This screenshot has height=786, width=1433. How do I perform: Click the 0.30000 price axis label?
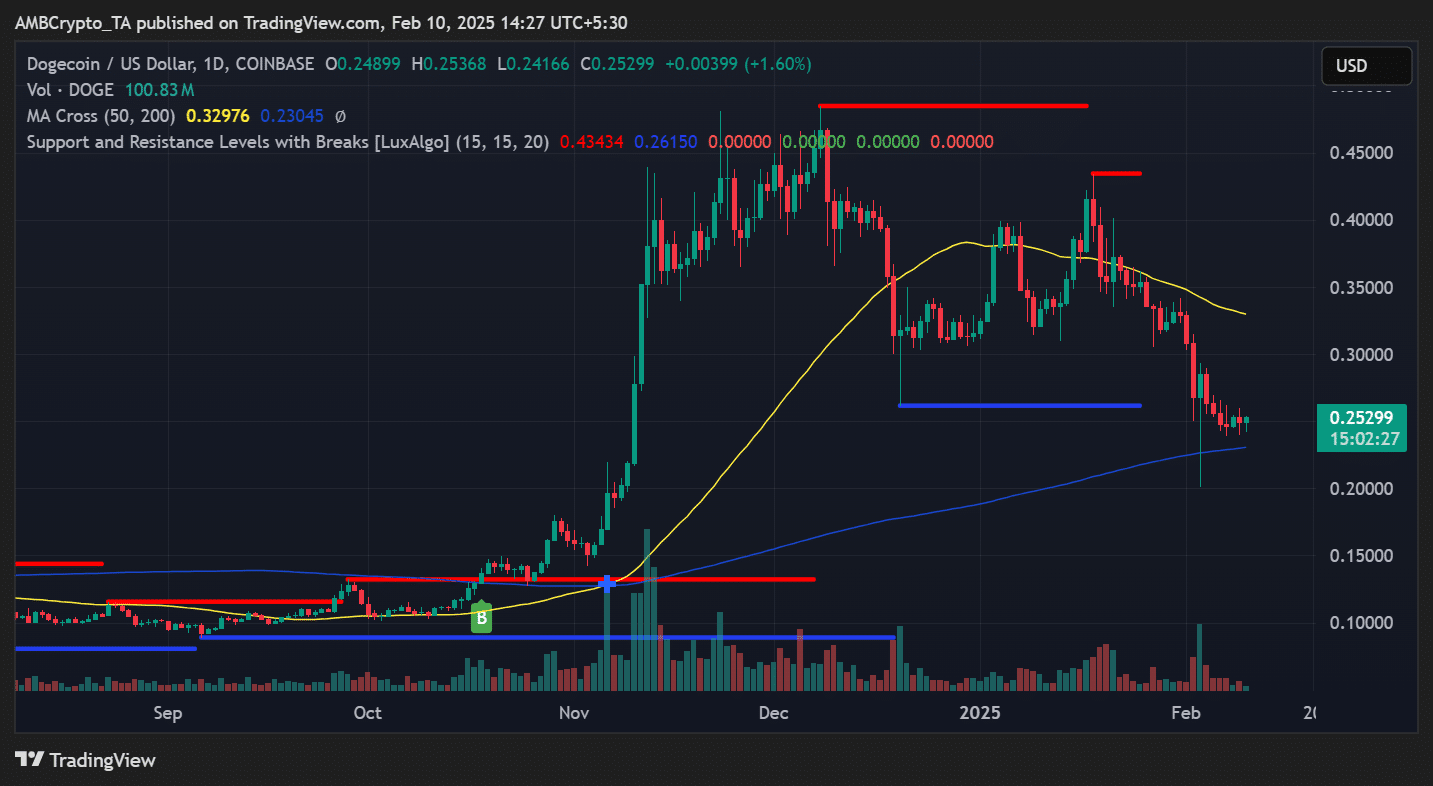pos(1363,355)
